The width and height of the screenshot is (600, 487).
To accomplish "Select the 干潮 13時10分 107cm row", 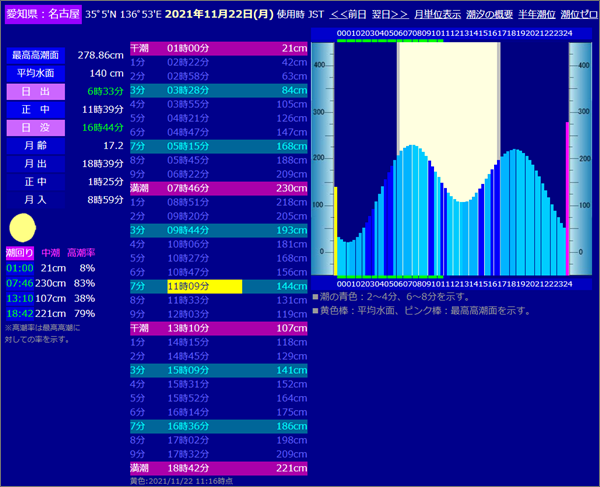I will click(x=218, y=329).
